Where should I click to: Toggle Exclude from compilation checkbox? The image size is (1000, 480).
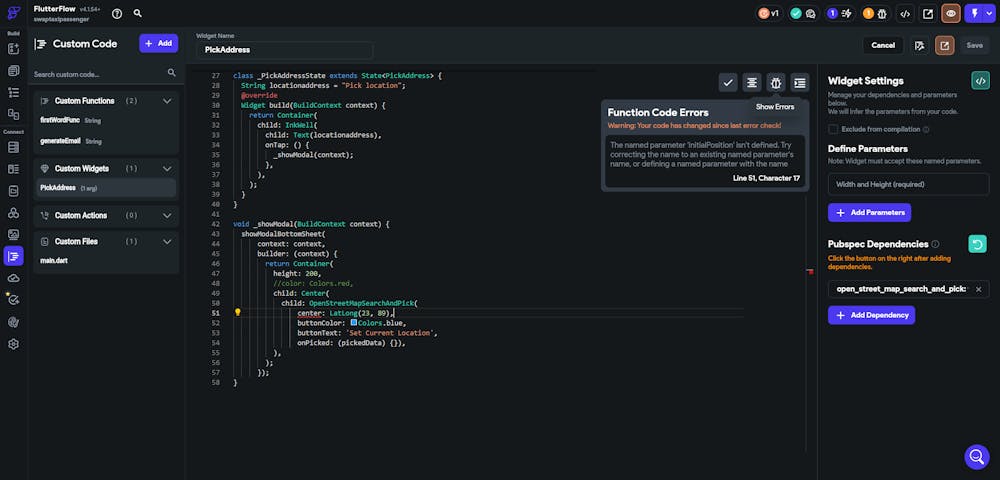pyautogui.click(x=833, y=129)
